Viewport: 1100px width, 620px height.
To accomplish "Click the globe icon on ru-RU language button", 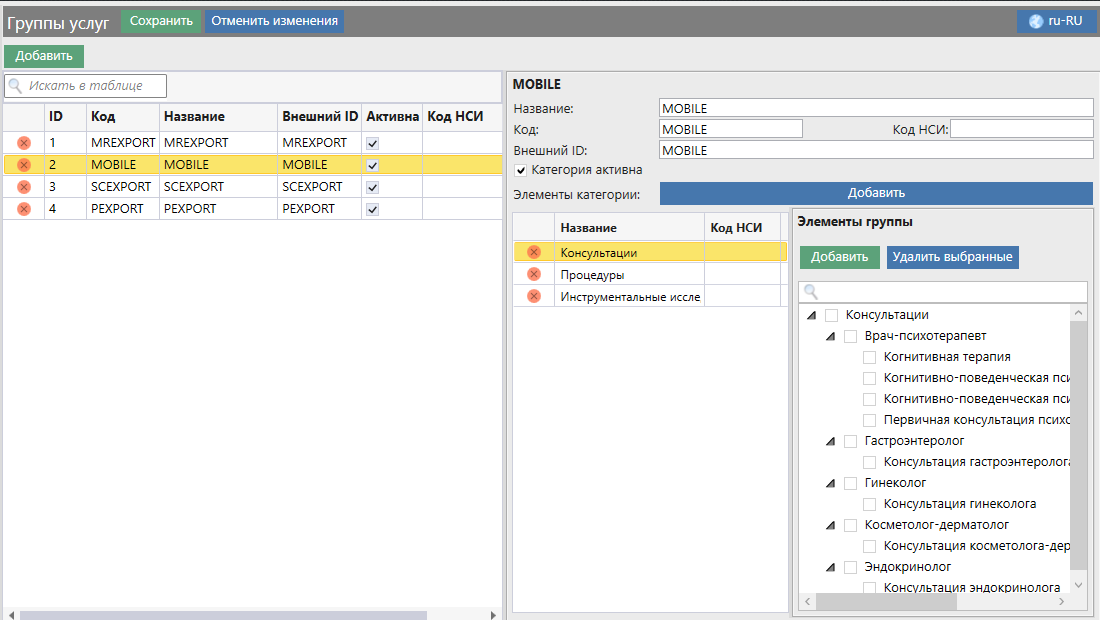I will (1036, 21).
